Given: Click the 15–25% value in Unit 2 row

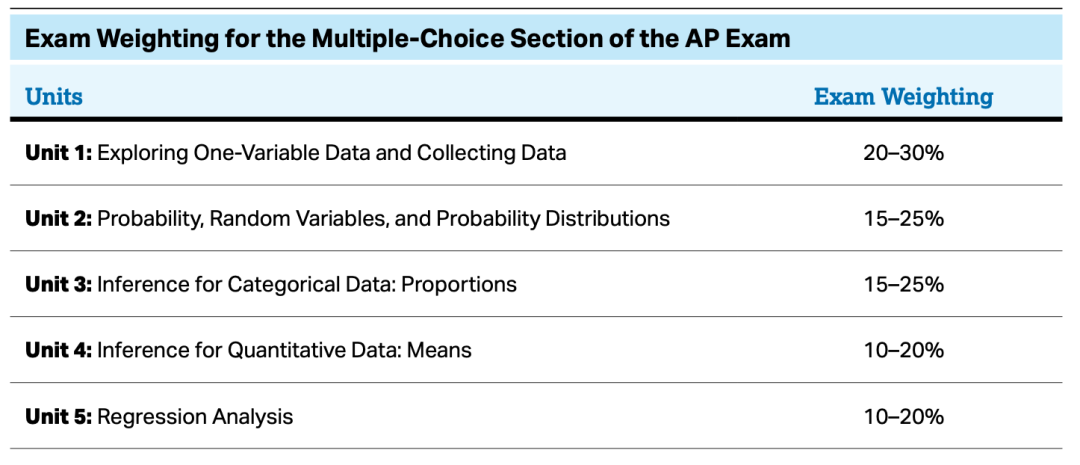Looking at the screenshot, I should 903,218.
